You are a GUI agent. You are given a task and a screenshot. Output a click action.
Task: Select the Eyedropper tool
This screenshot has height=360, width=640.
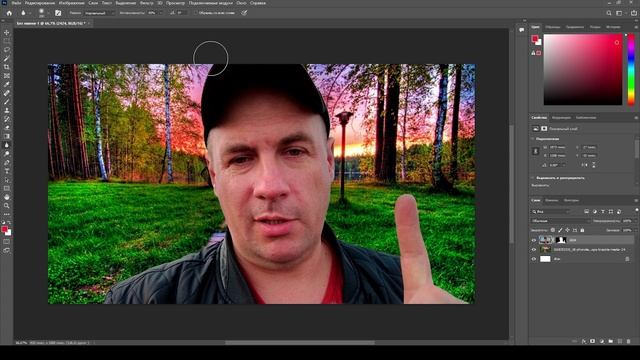[7, 84]
